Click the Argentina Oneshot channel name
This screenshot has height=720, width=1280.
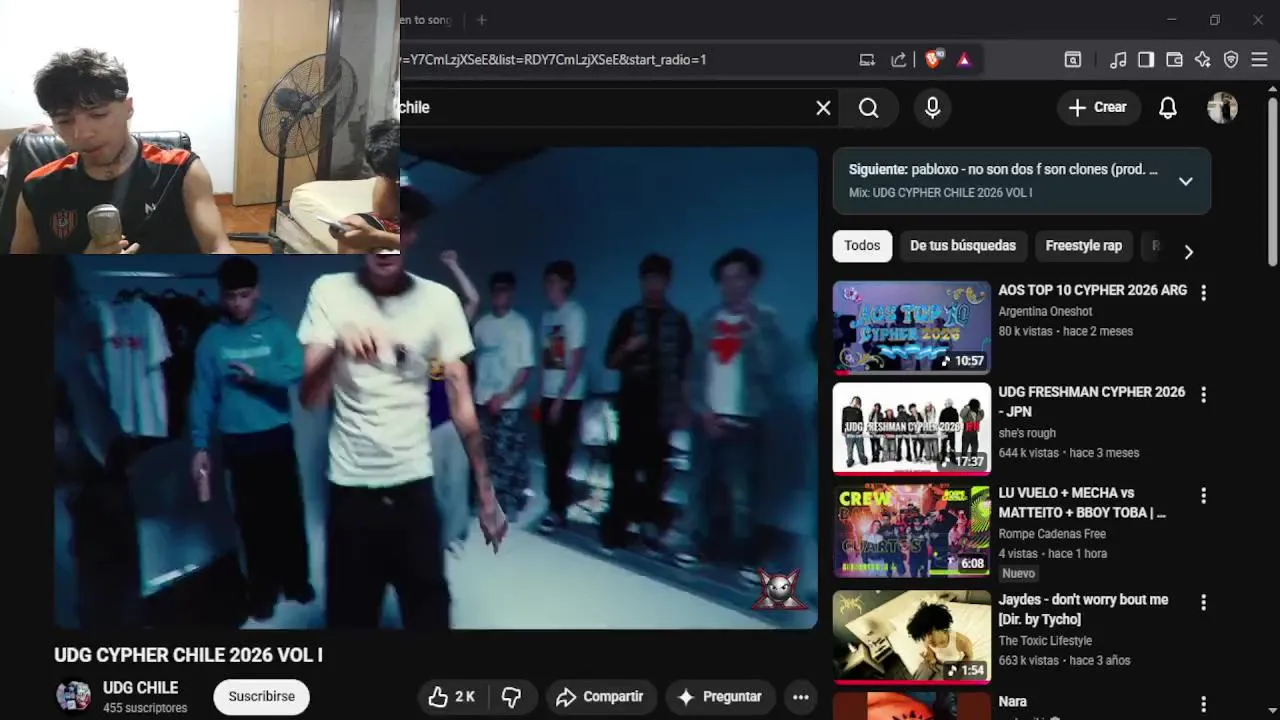pos(1045,311)
